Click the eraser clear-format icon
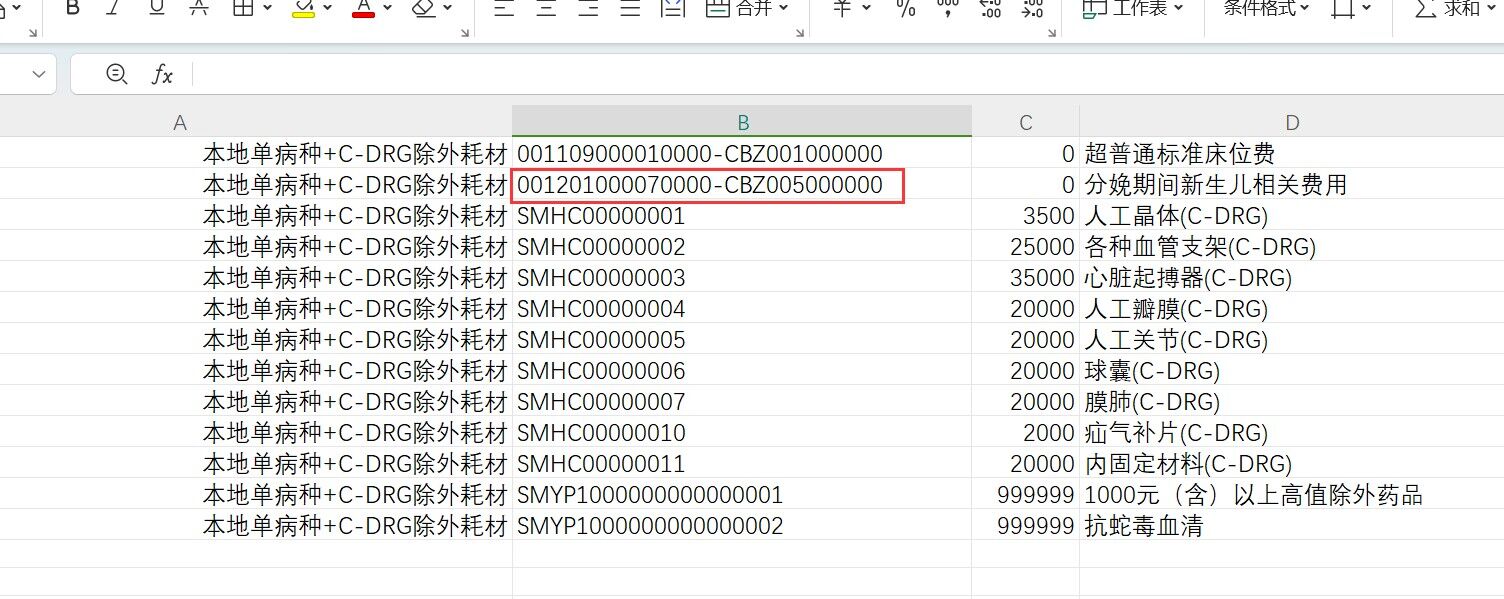Viewport: 1504px width, 599px height. tap(424, 8)
